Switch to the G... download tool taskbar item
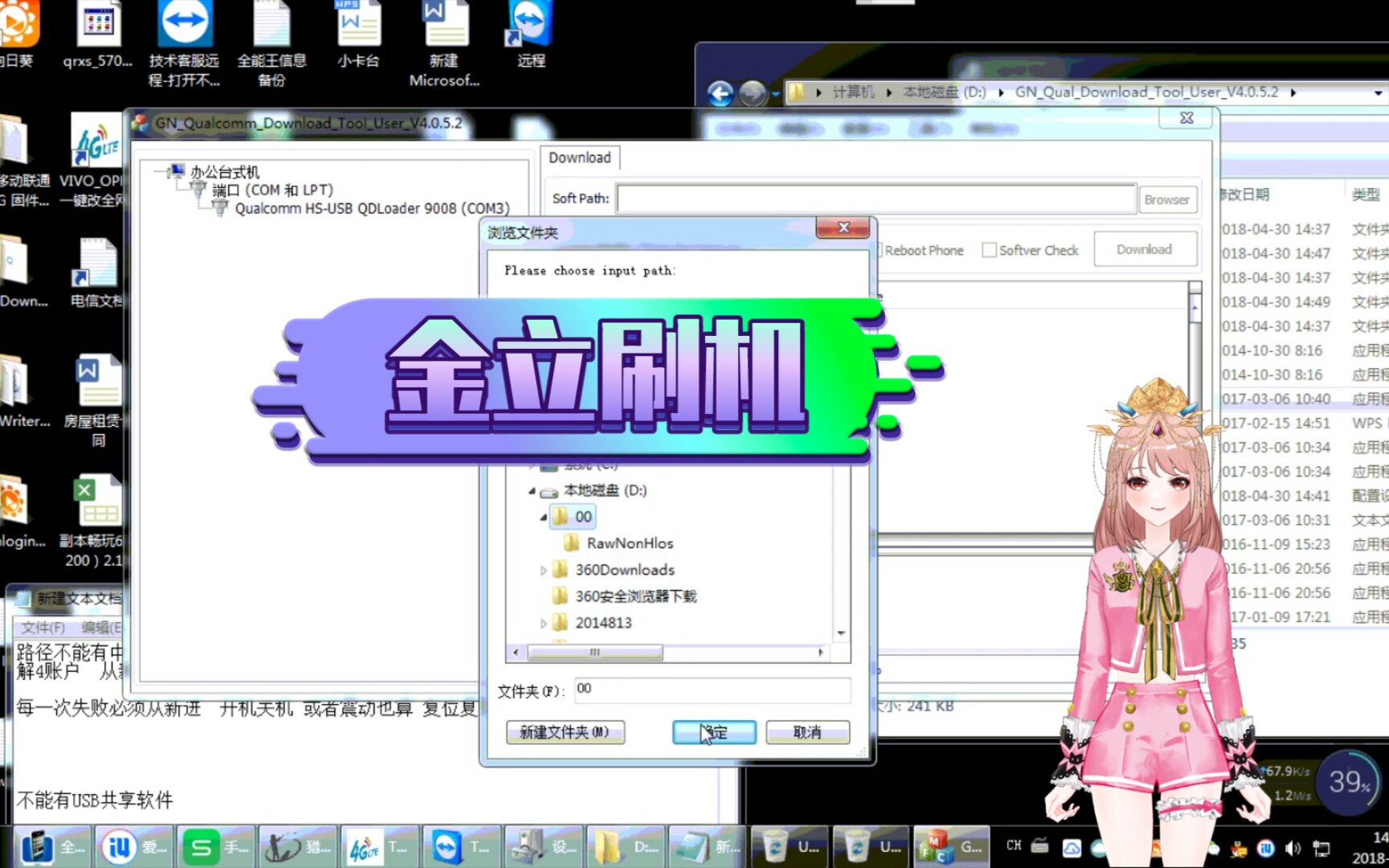This screenshot has height=868, width=1389. pos(953,846)
